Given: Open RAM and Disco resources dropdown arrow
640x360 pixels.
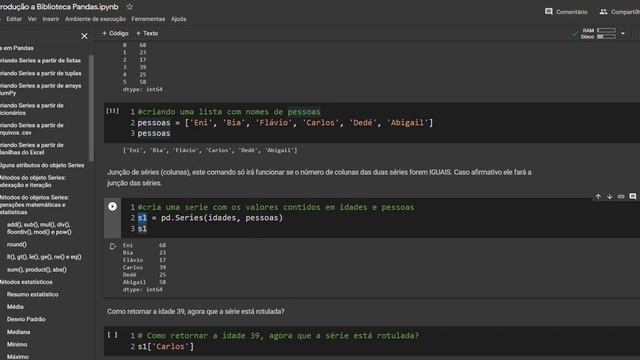Looking at the screenshot, I should pos(623,33).
